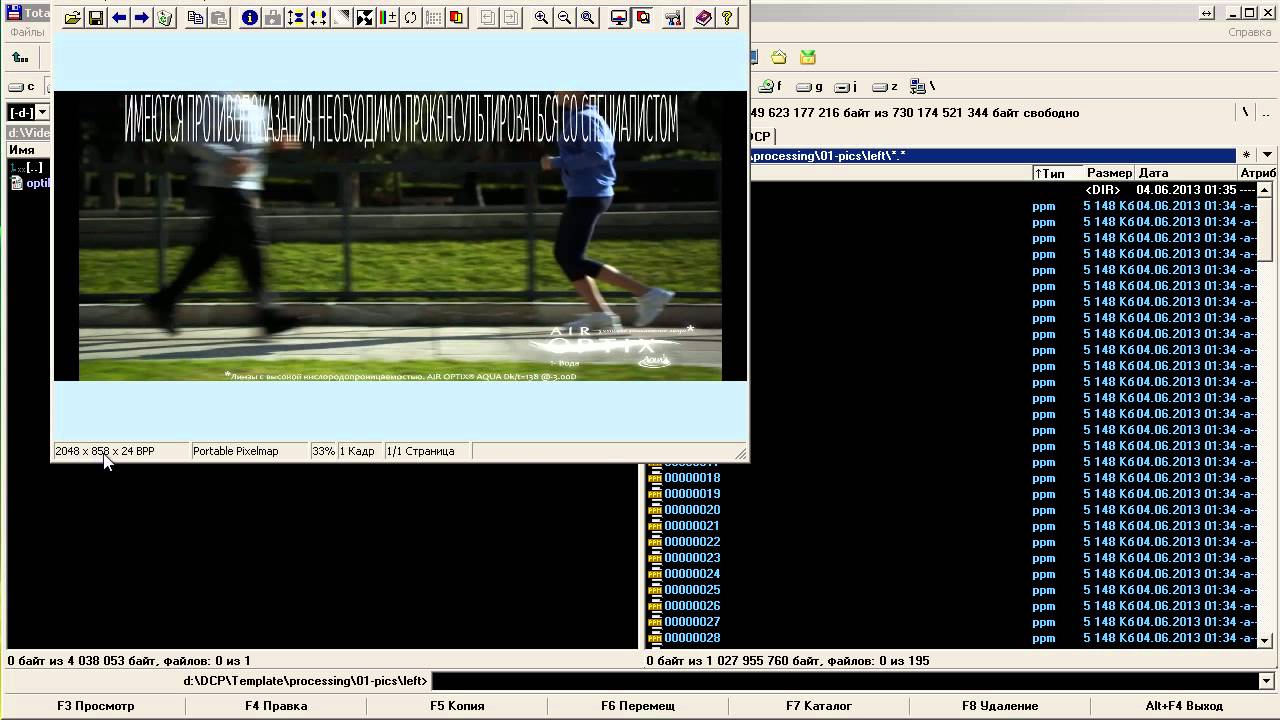
Task: Select drive c button in the left panel
Action: point(22,87)
